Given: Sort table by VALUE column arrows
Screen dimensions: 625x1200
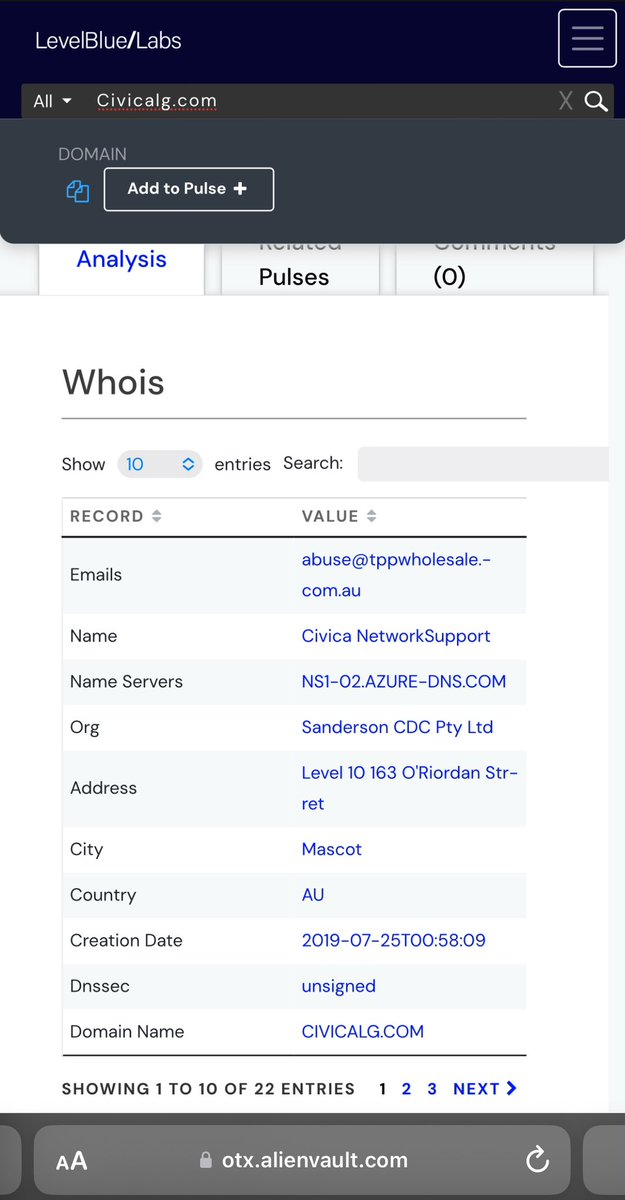Looking at the screenshot, I should (x=371, y=516).
